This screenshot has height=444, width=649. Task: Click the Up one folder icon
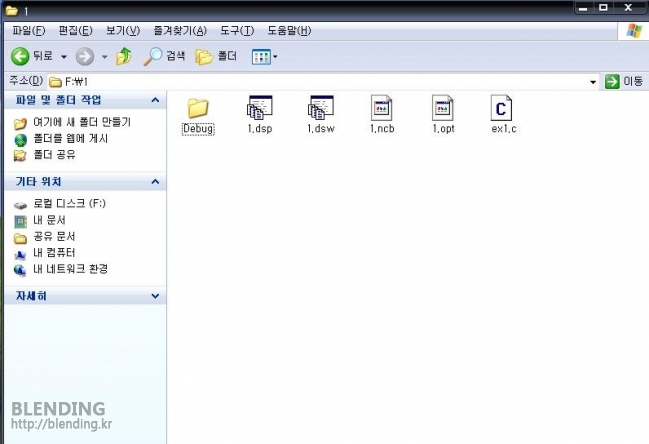coord(124,56)
